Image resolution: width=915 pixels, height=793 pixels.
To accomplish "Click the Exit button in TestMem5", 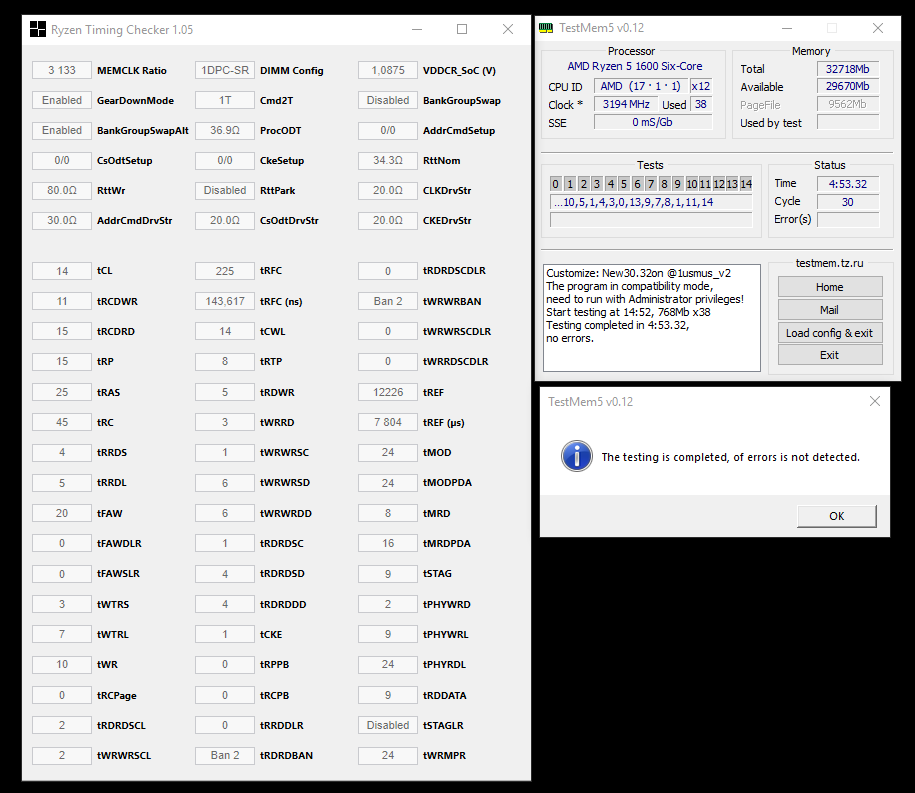I will click(x=829, y=355).
